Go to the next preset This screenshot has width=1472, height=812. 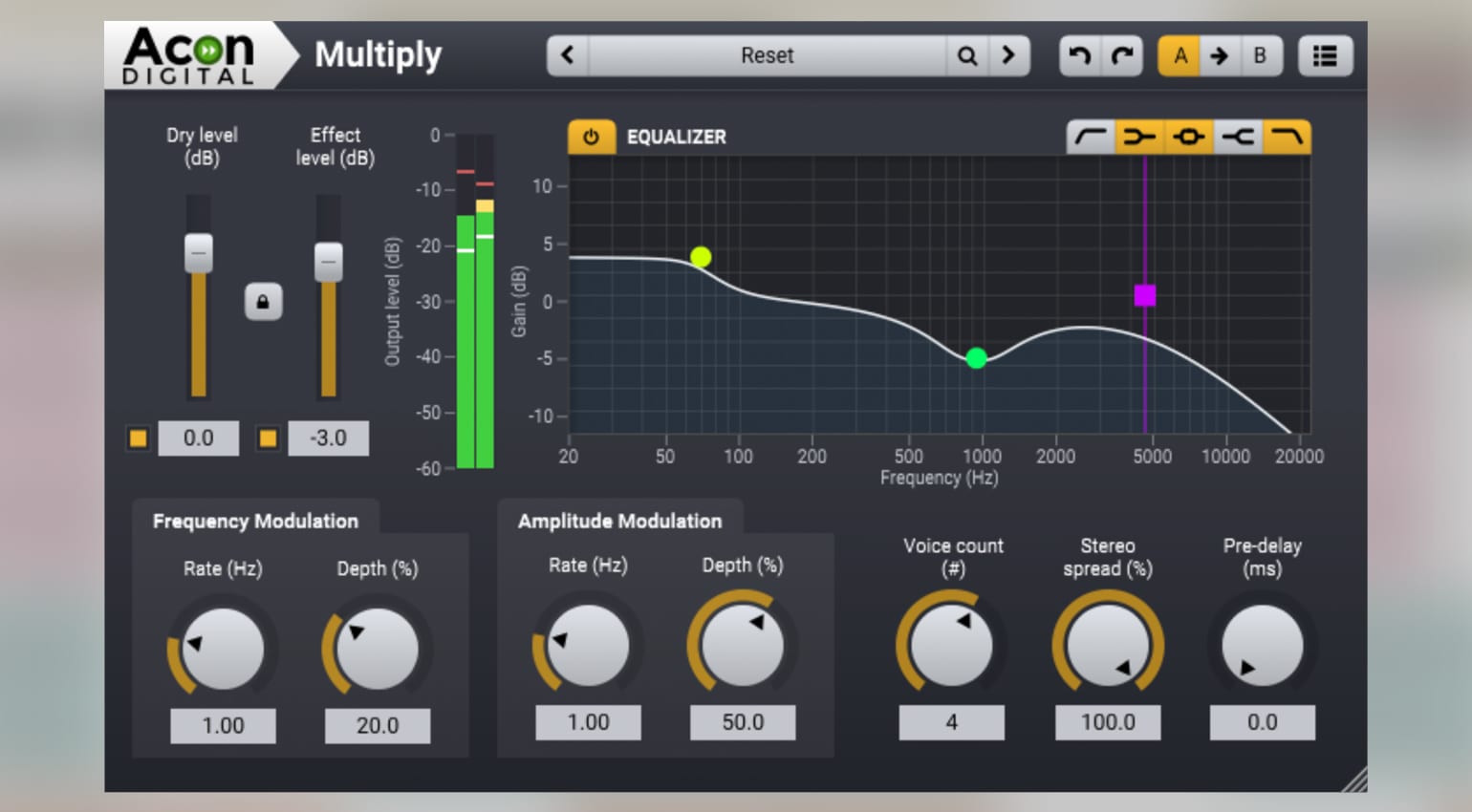(x=1008, y=55)
